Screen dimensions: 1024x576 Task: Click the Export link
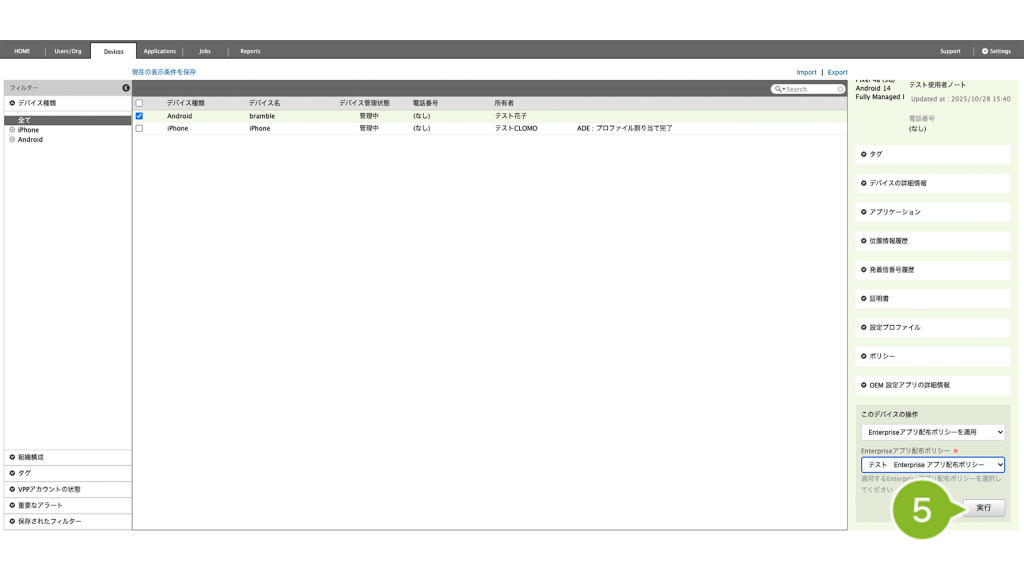pos(837,72)
